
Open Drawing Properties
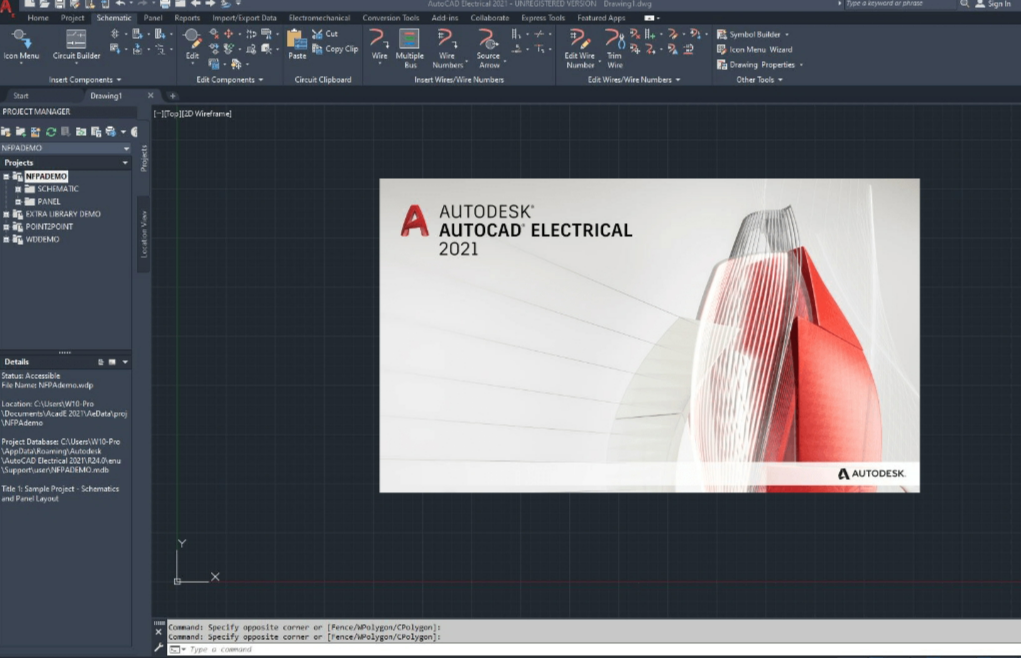[759, 64]
